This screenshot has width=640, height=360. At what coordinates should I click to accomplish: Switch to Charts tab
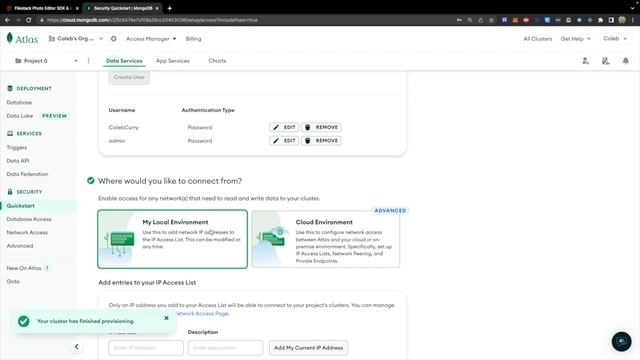pos(217,61)
